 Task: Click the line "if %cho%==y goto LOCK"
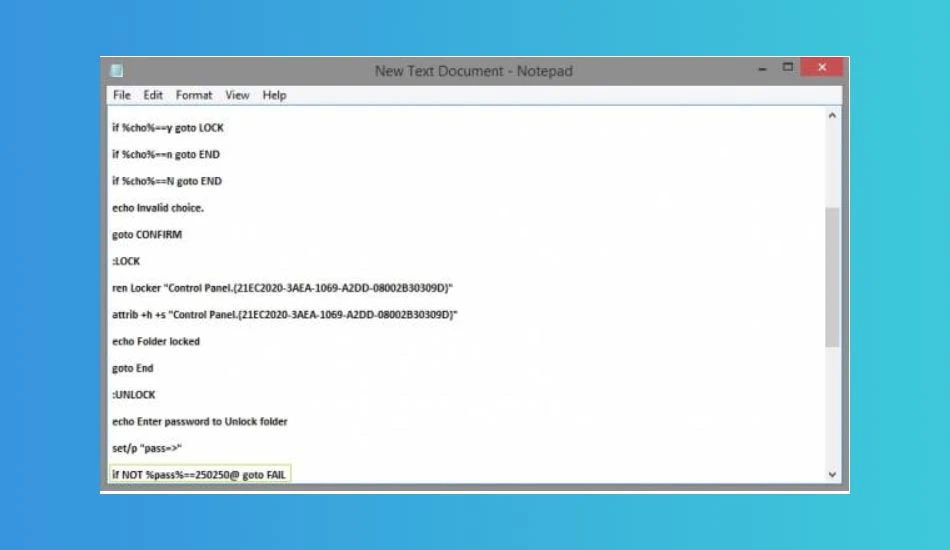[168, 128]
